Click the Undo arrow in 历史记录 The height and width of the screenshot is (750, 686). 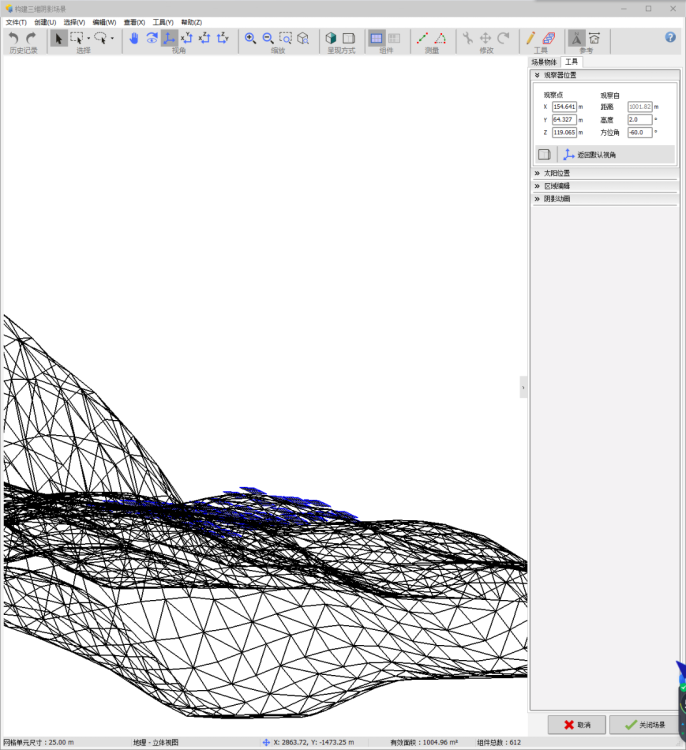(14, 38)
